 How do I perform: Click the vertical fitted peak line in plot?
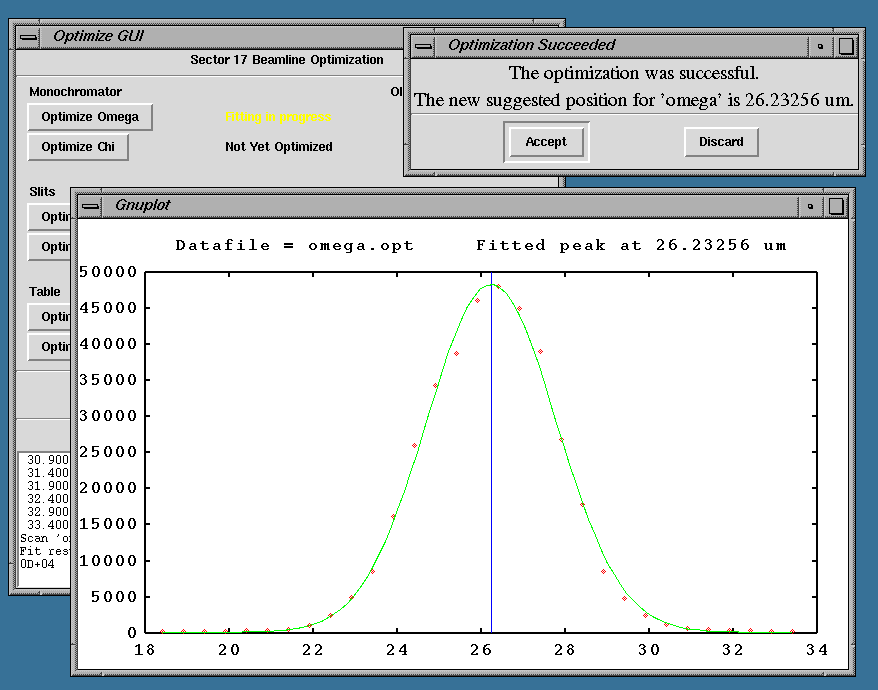[491, 450]
